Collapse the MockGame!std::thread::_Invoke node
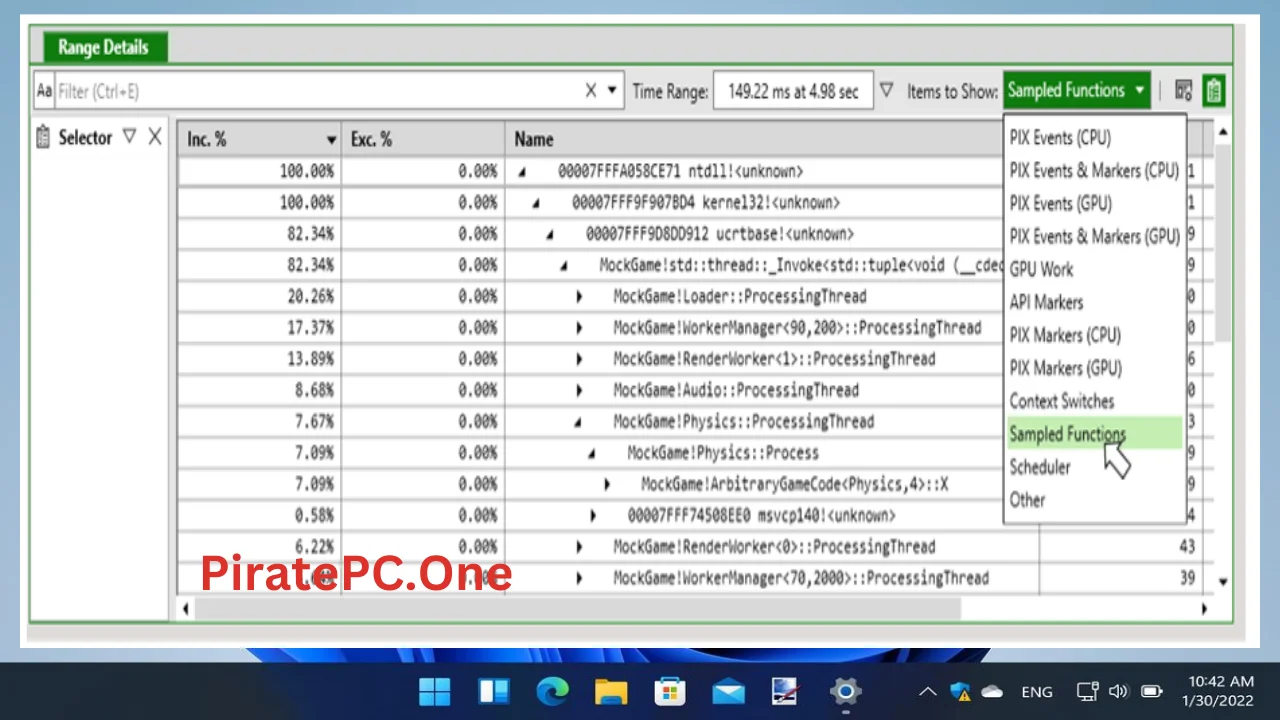Screen dimensions: 1280x720 [x=564, y=266]
